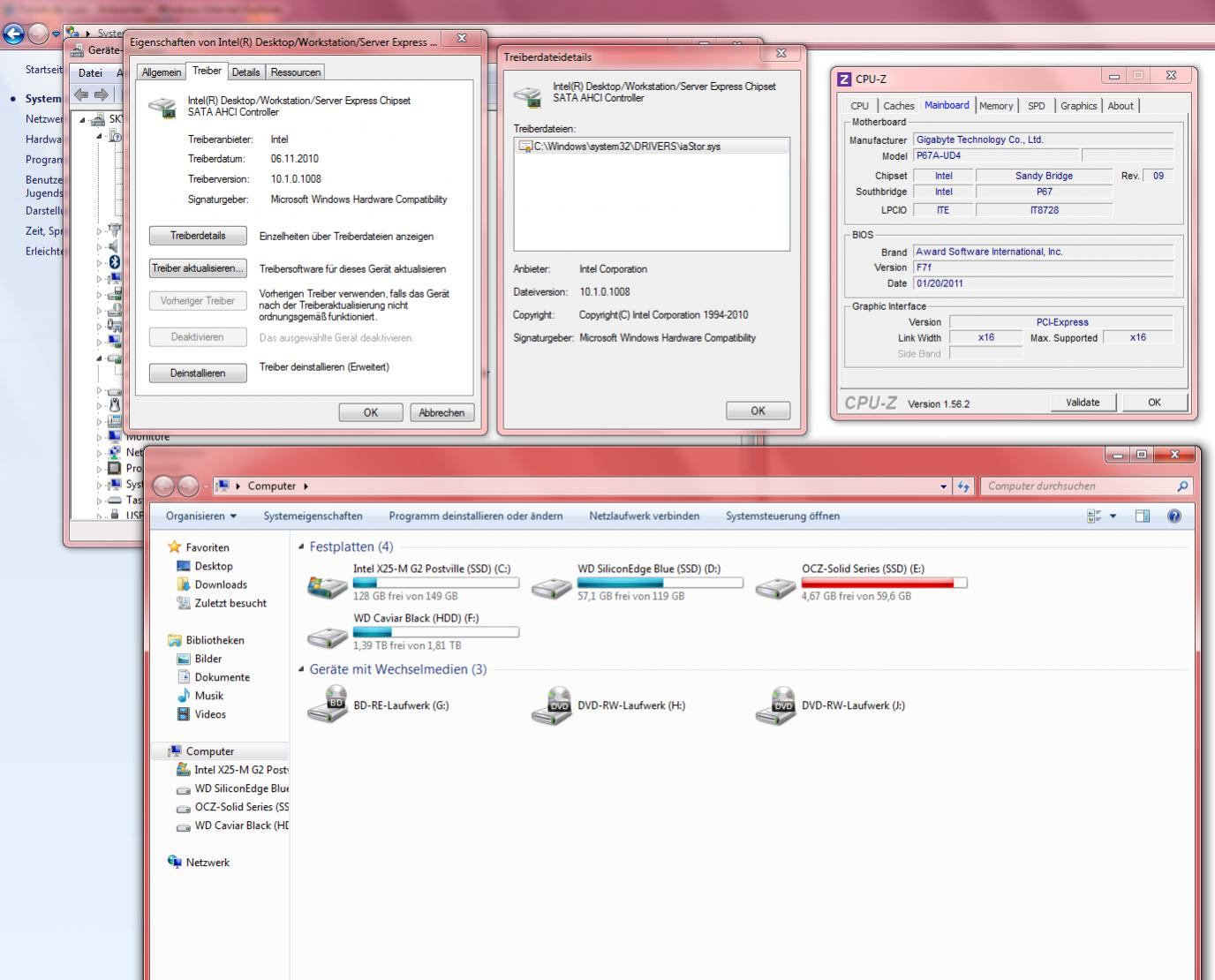Open WD Caviar Black drive F icon
The height and width of the screenshot is (980, 1215).
click(x=328, y=637)
